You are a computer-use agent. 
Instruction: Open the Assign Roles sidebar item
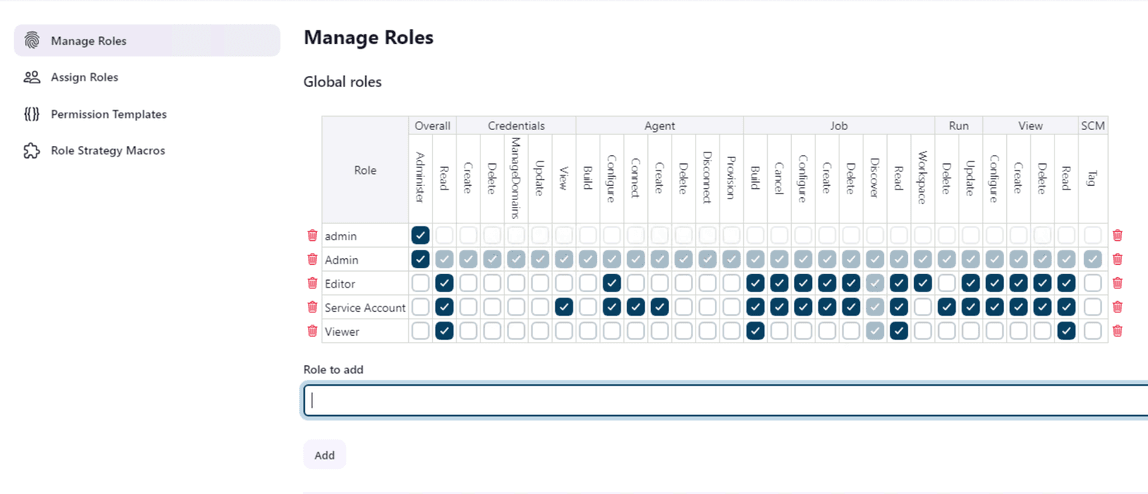click(x=85, y=77)
